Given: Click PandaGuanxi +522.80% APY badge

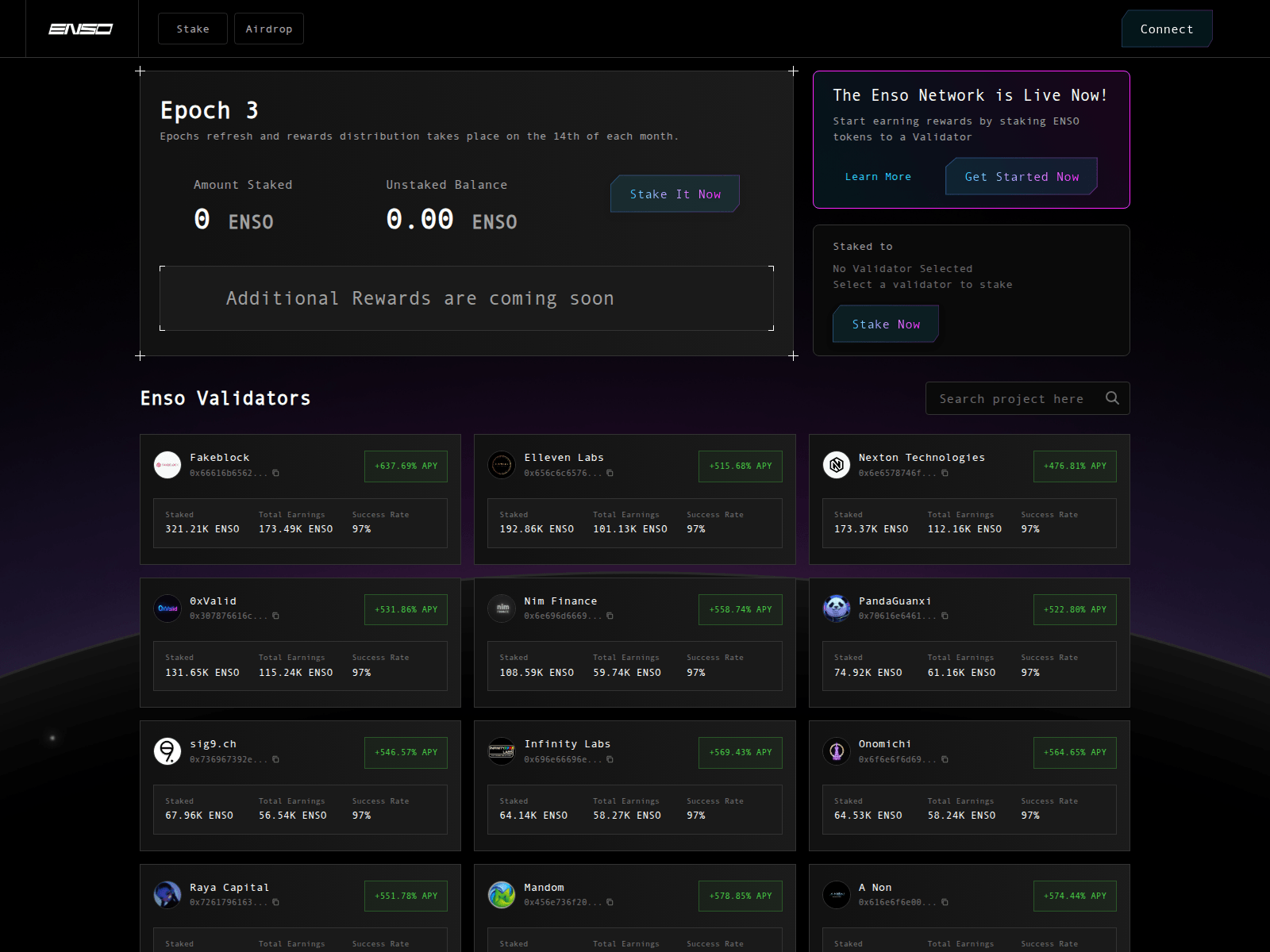Looking at the screenshot, I should point(1075,609).
